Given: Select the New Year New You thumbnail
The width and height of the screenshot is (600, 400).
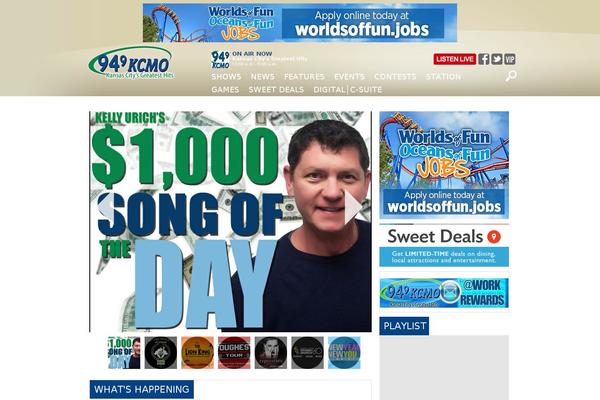Looking at the screenshot, I should pos(344,353).
